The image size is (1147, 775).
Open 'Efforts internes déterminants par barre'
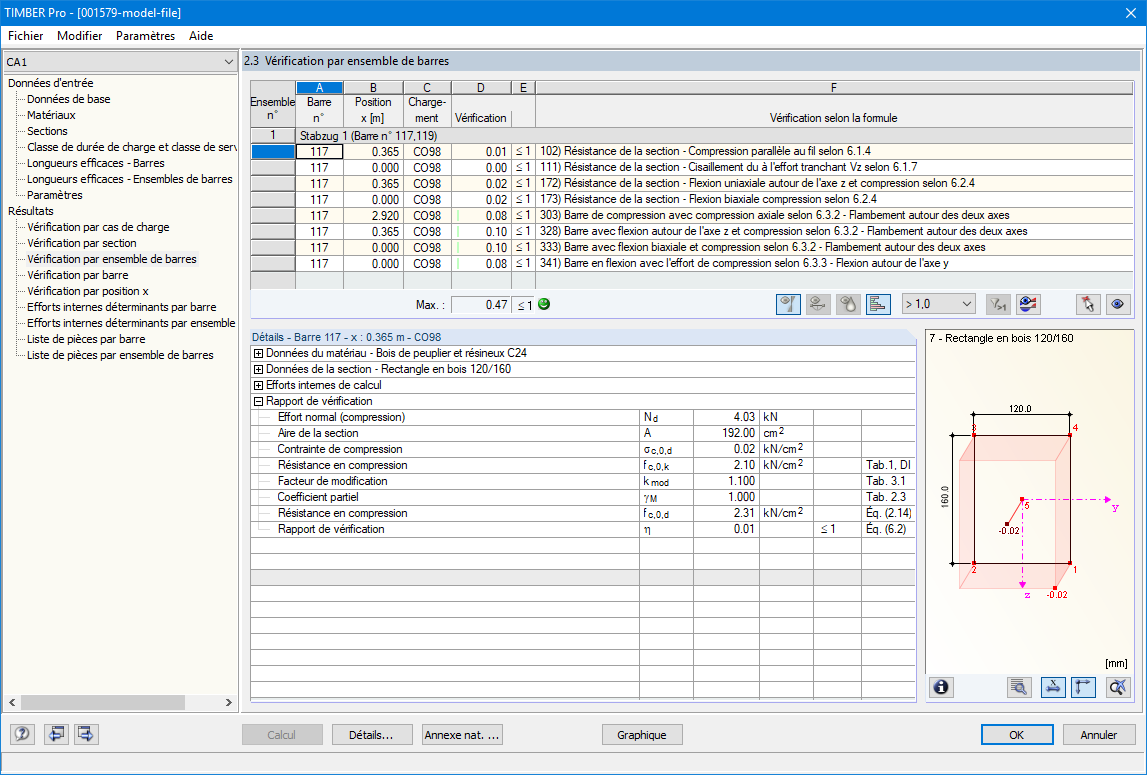coord(121,307)
